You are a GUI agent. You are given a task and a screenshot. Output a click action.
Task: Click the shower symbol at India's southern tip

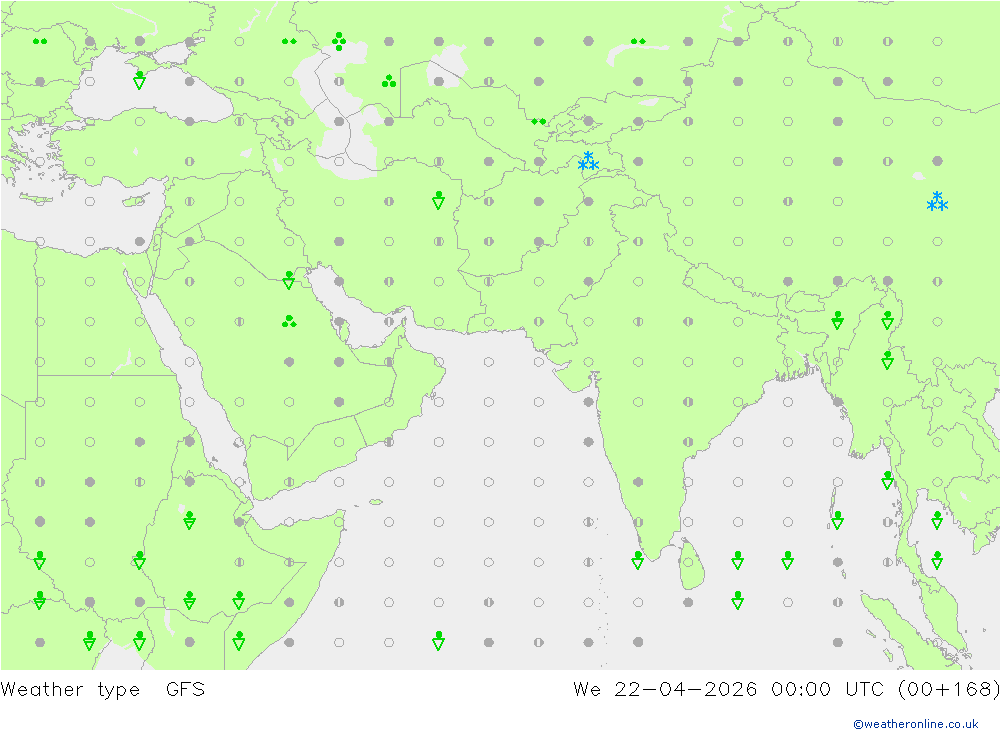coord(638,560)
